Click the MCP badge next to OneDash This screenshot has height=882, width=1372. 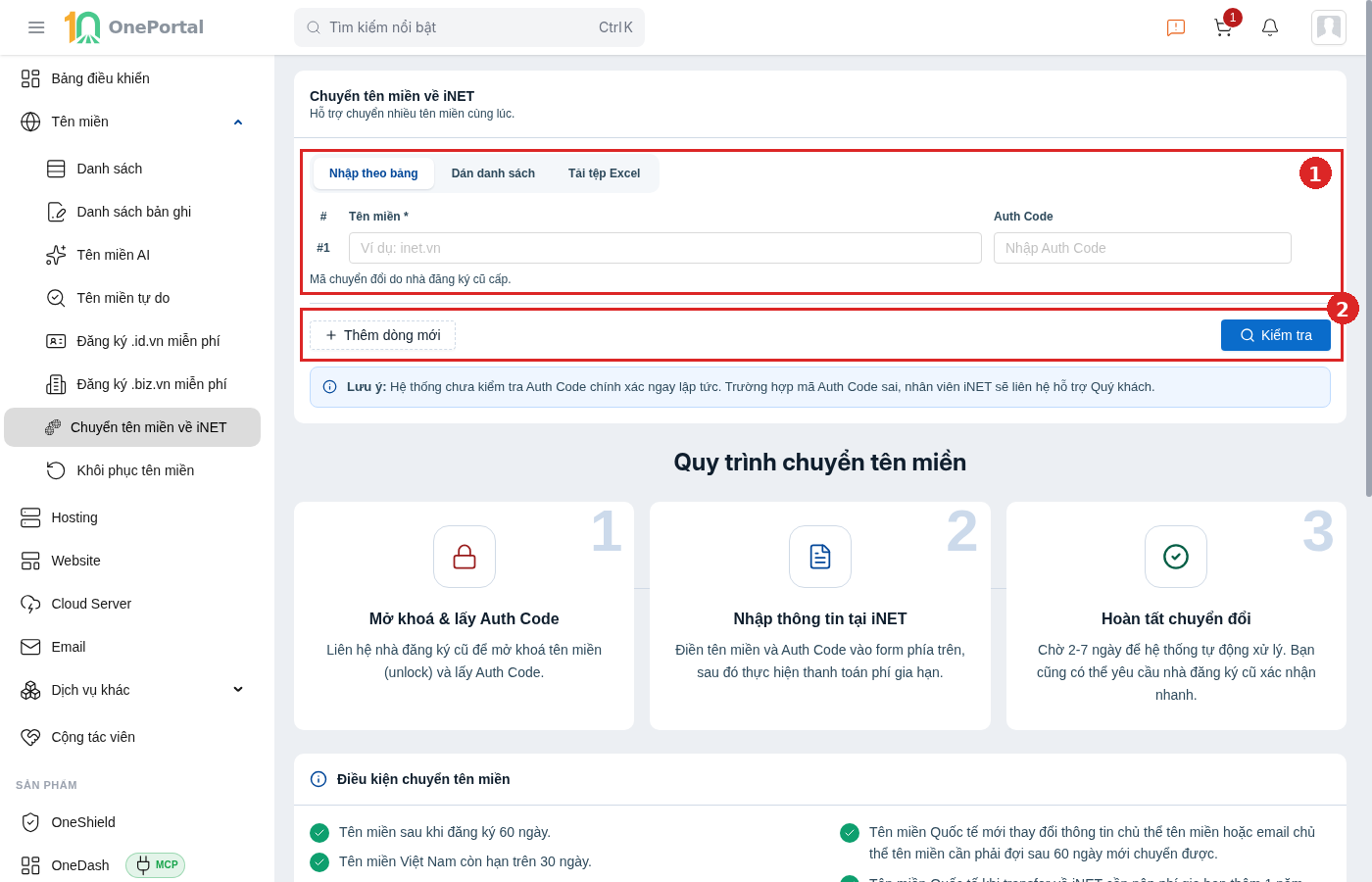pyautogui.click(x=156, y=865)
